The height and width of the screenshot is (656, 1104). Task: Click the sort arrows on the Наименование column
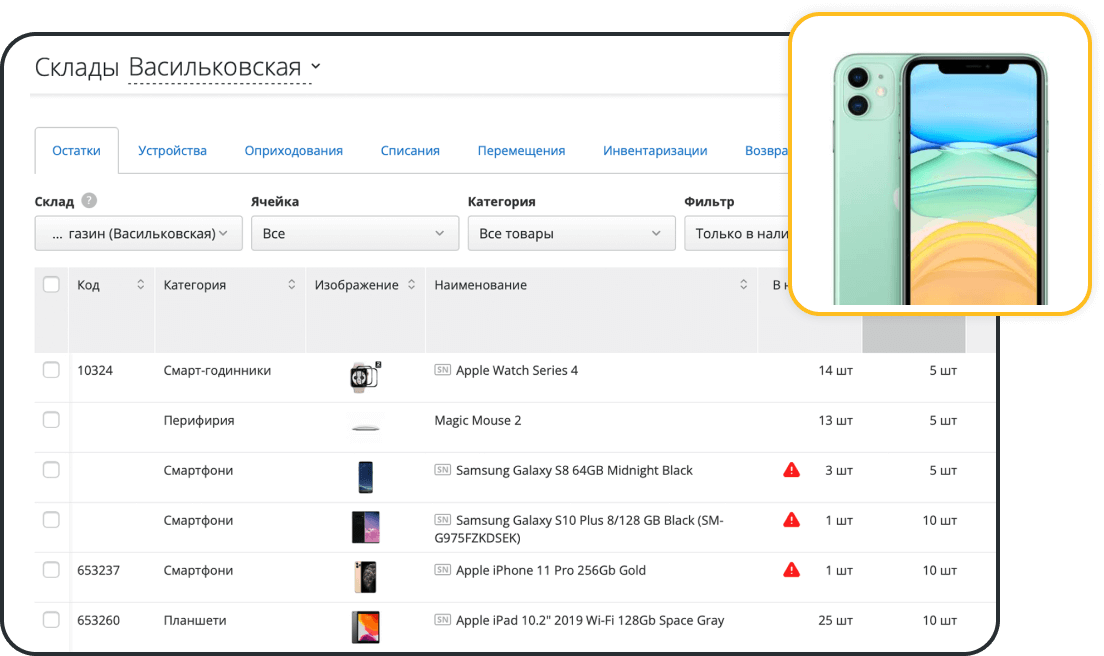743,284
